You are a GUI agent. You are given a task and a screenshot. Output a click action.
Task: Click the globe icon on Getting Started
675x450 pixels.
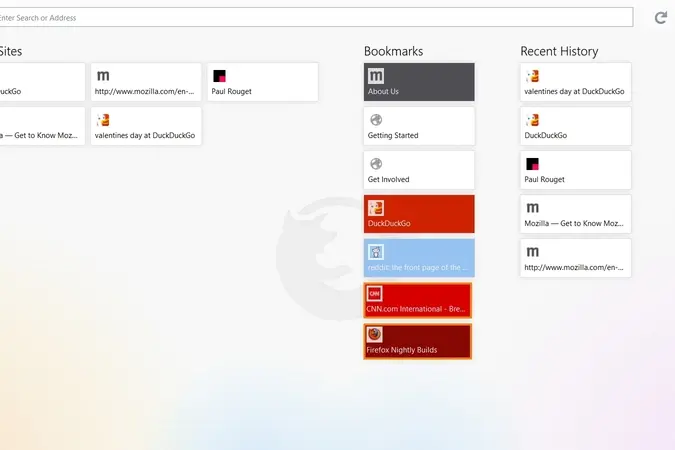[x=376, y=120]
